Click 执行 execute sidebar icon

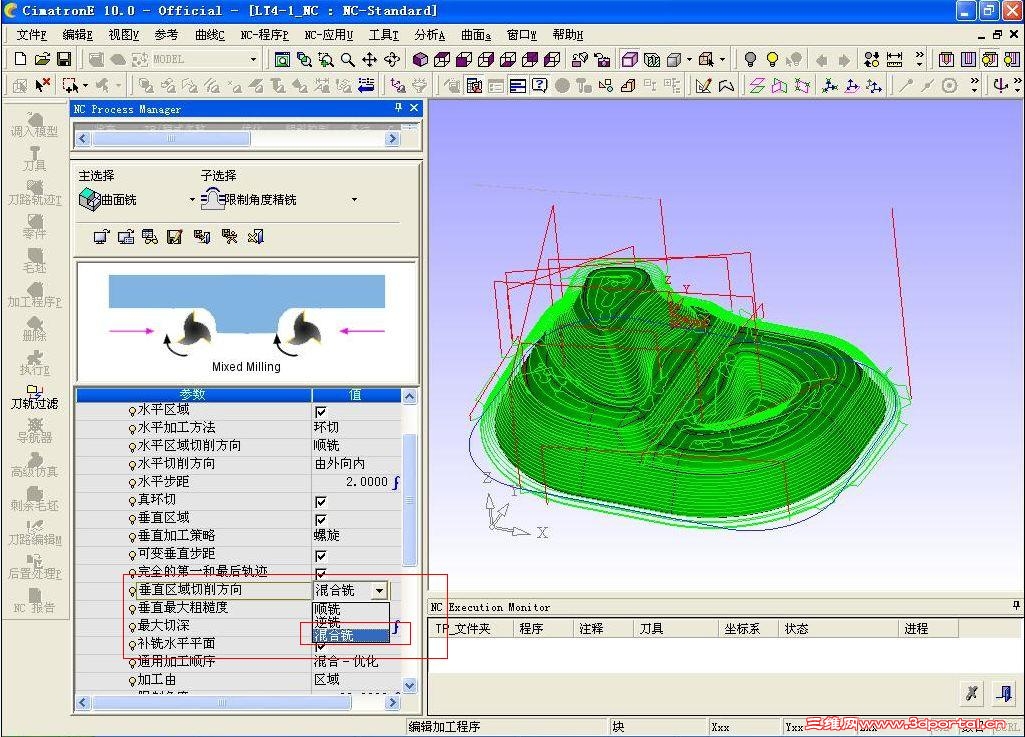[x=35, y=362]
